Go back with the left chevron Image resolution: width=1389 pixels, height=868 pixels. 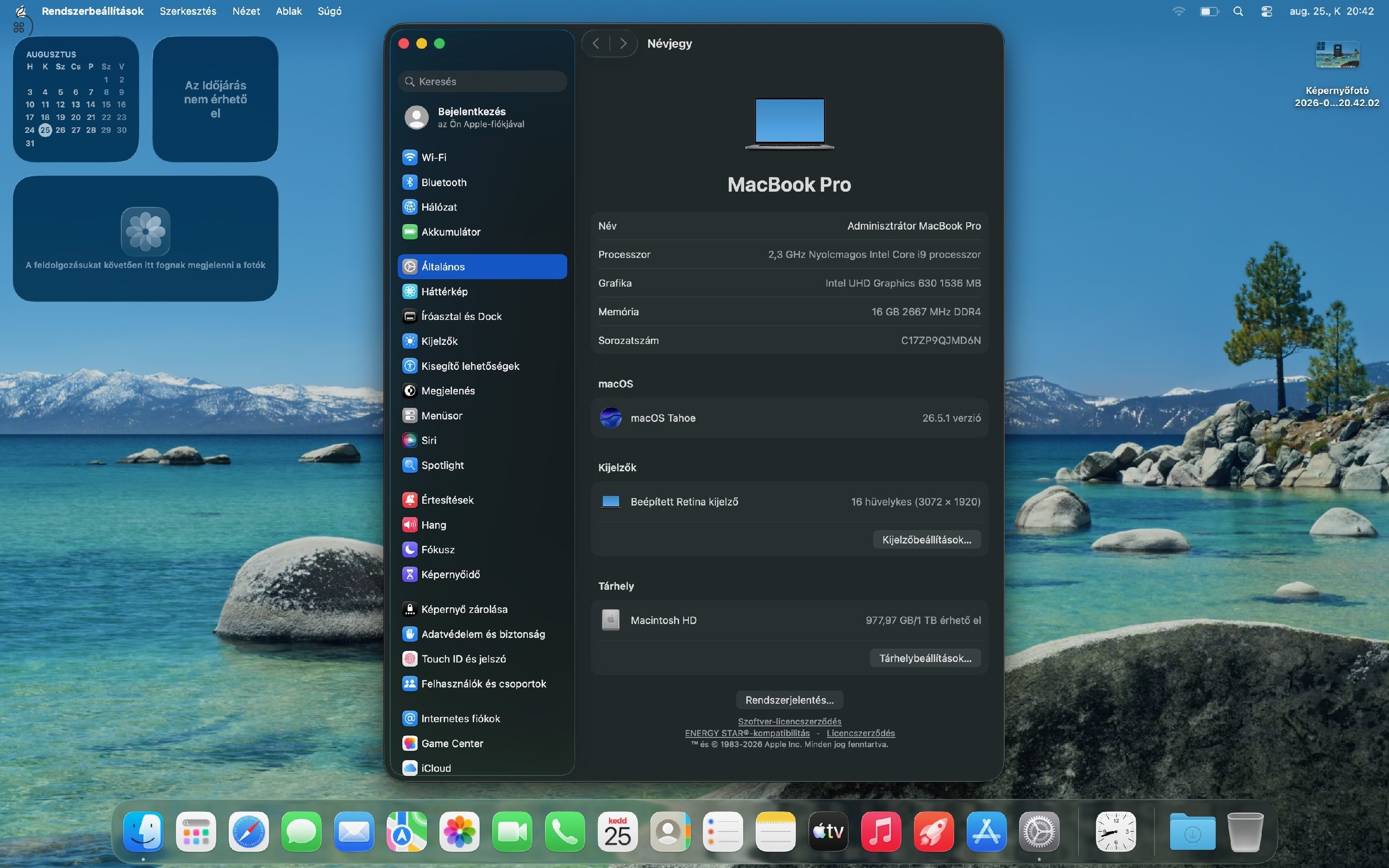click(596, 44)
